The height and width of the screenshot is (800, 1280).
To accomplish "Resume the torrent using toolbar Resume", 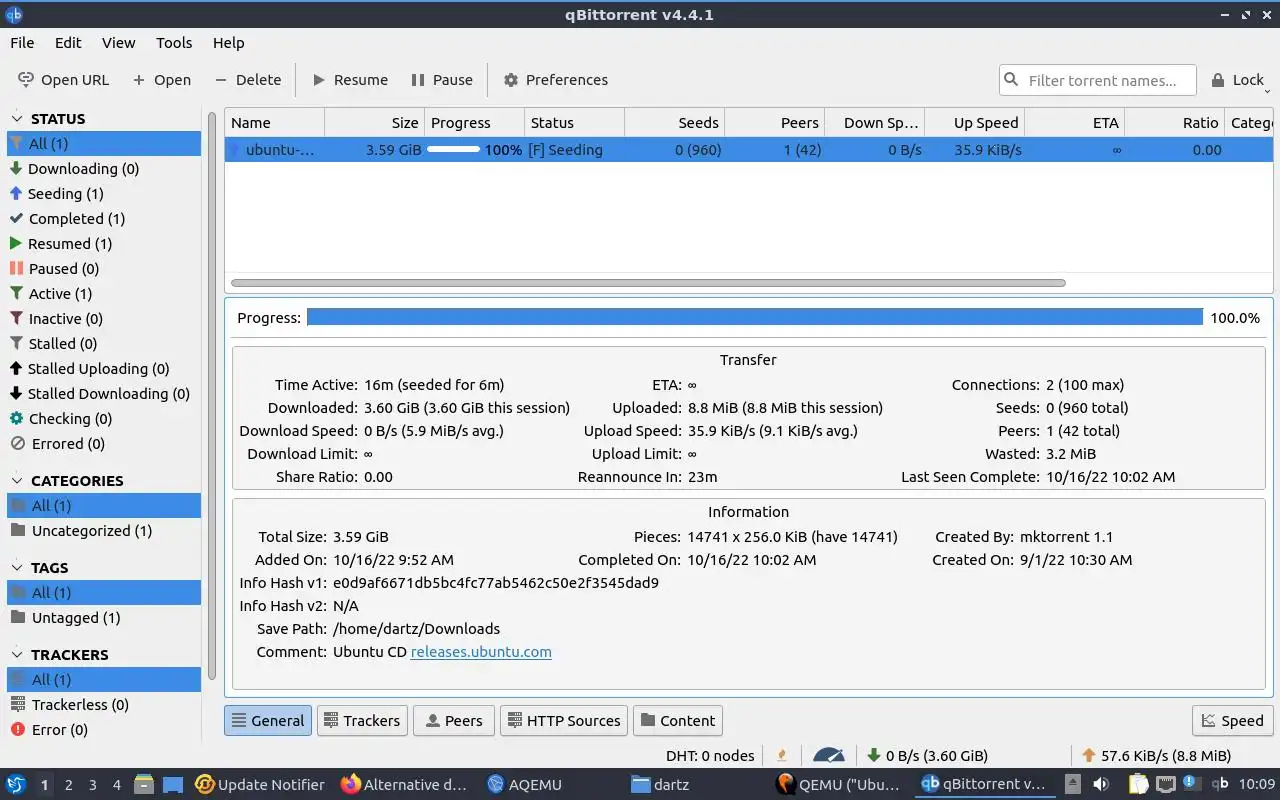I will click(x=350, y=80).
